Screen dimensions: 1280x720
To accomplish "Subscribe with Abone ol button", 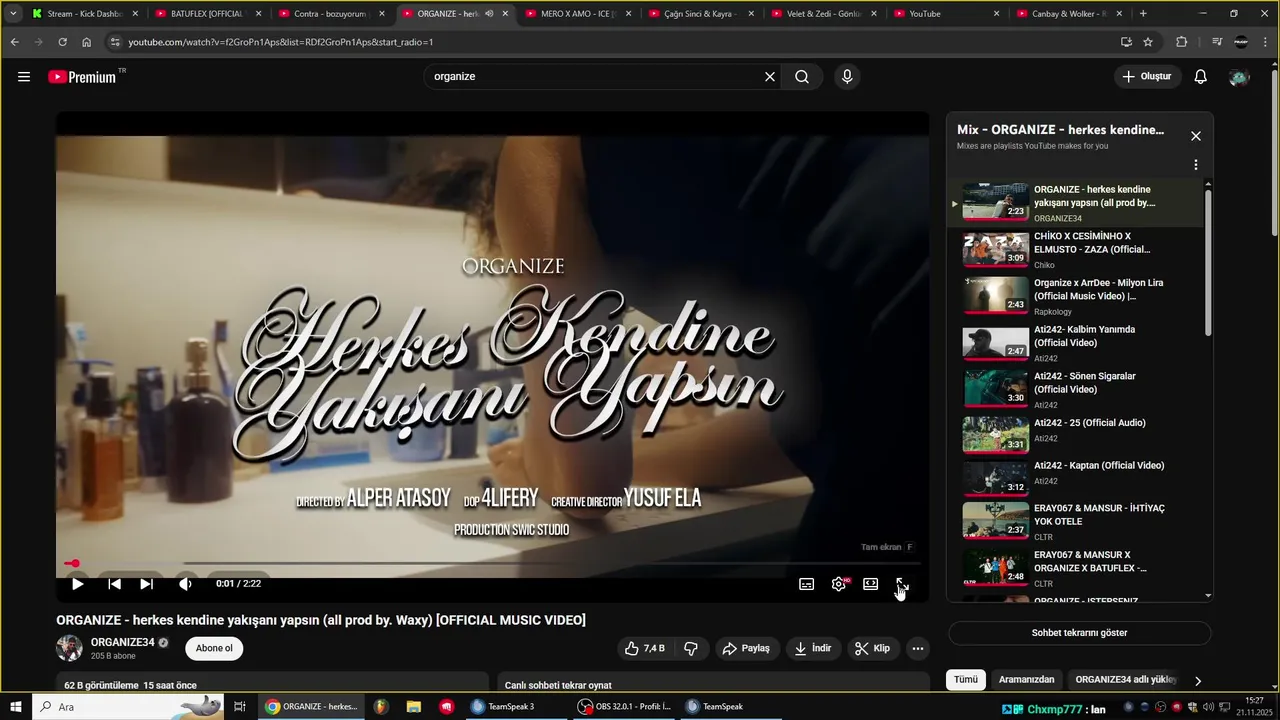I will coord(214,648).
